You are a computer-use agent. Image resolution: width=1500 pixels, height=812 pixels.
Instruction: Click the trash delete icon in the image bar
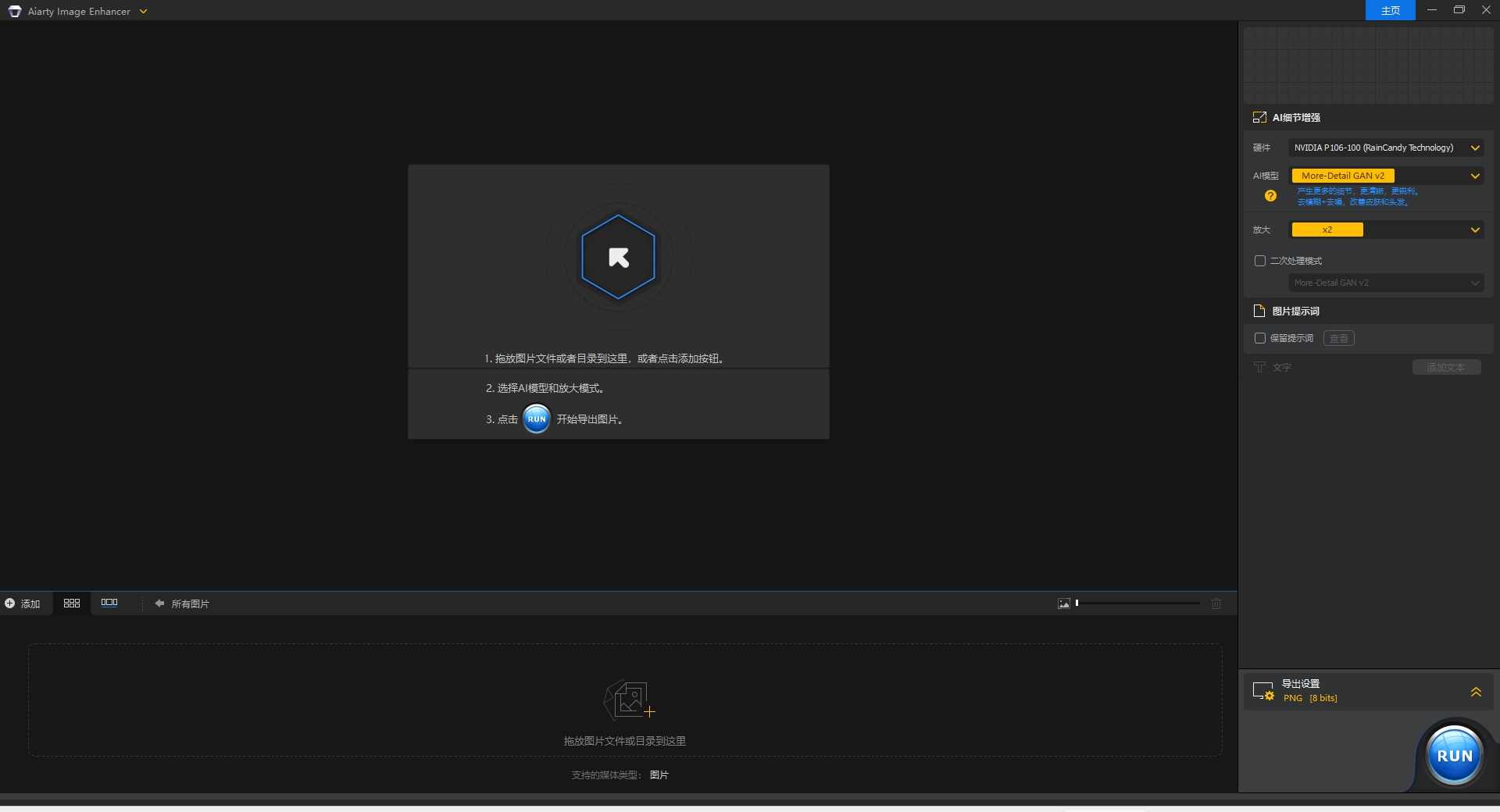[1216, 604]
